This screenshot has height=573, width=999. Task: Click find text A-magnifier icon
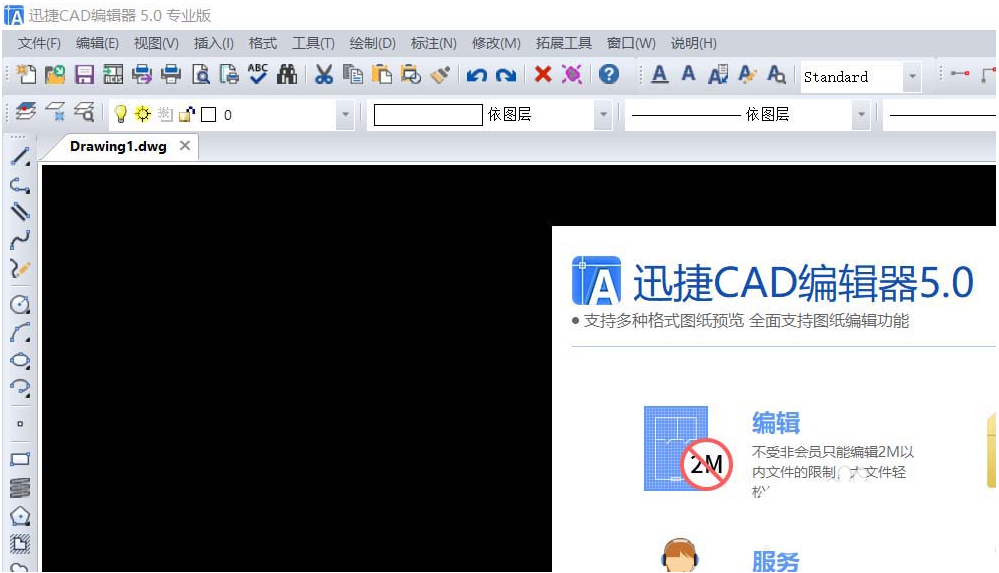tap(776, 75)
